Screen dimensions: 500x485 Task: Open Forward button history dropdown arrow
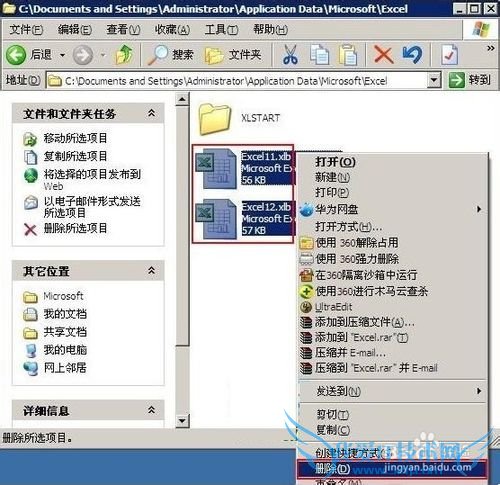(103, 55)
